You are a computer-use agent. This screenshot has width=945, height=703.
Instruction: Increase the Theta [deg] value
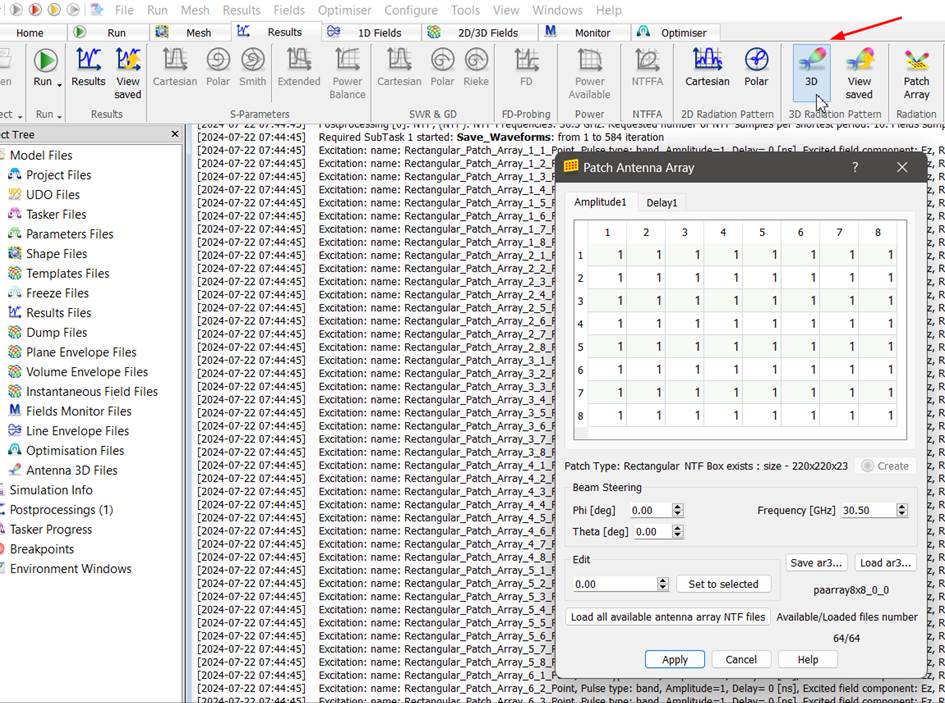pyautogui.click(x=677, y=528)
